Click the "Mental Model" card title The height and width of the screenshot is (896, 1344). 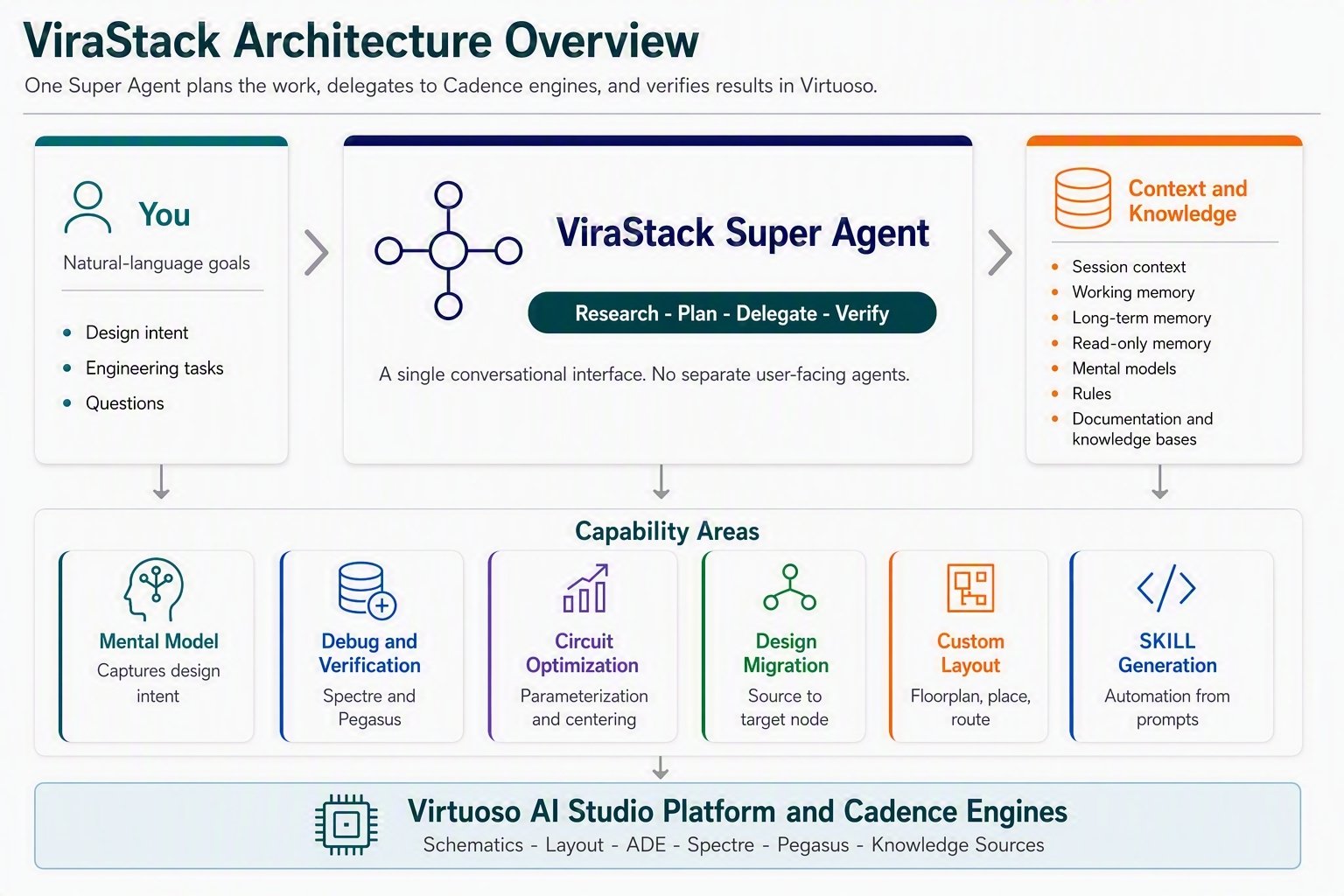(159, 641)
